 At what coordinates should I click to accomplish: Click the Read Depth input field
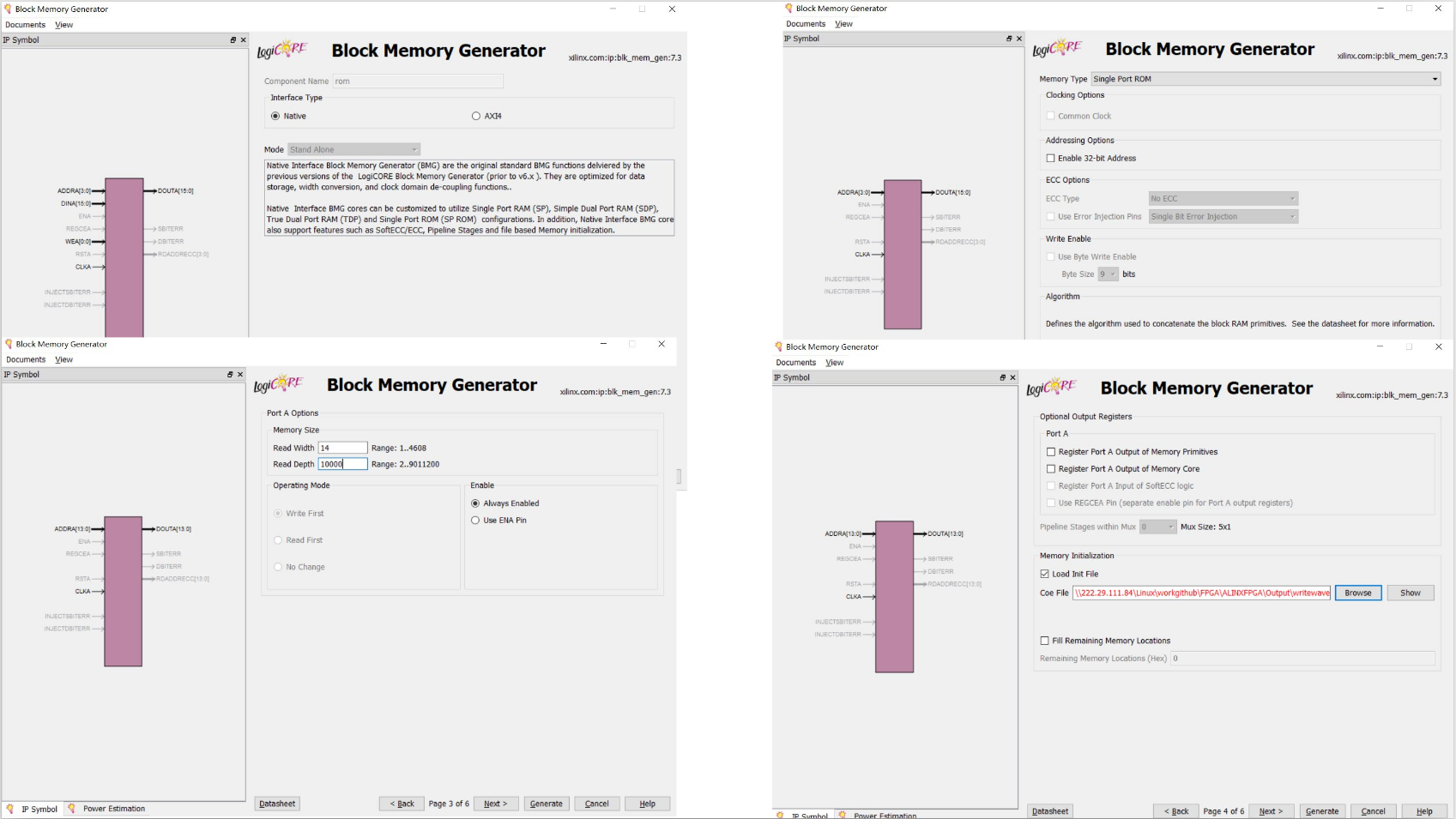[342, 464]
